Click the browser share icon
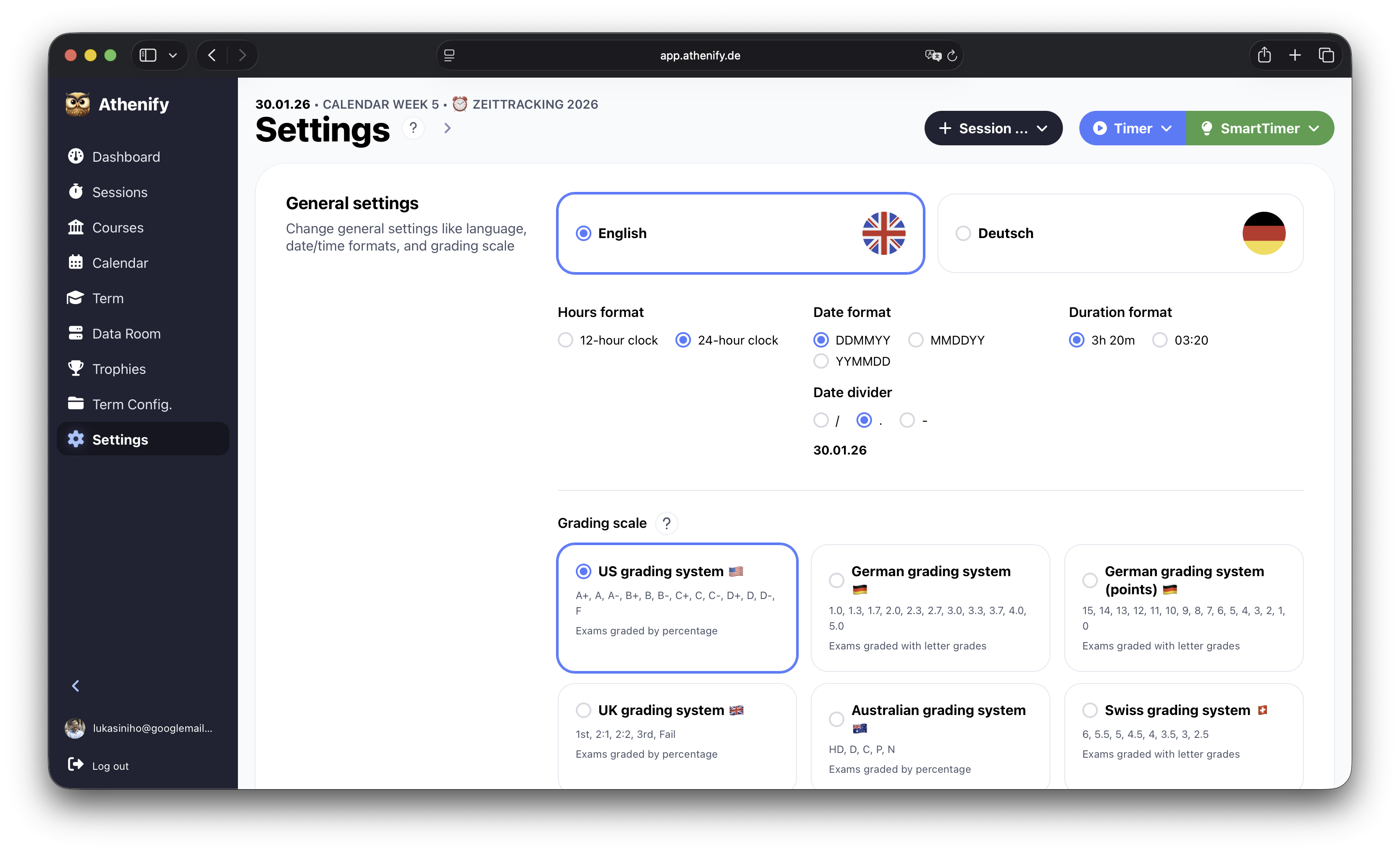The image size is (1400, 853). [1264, 55]
